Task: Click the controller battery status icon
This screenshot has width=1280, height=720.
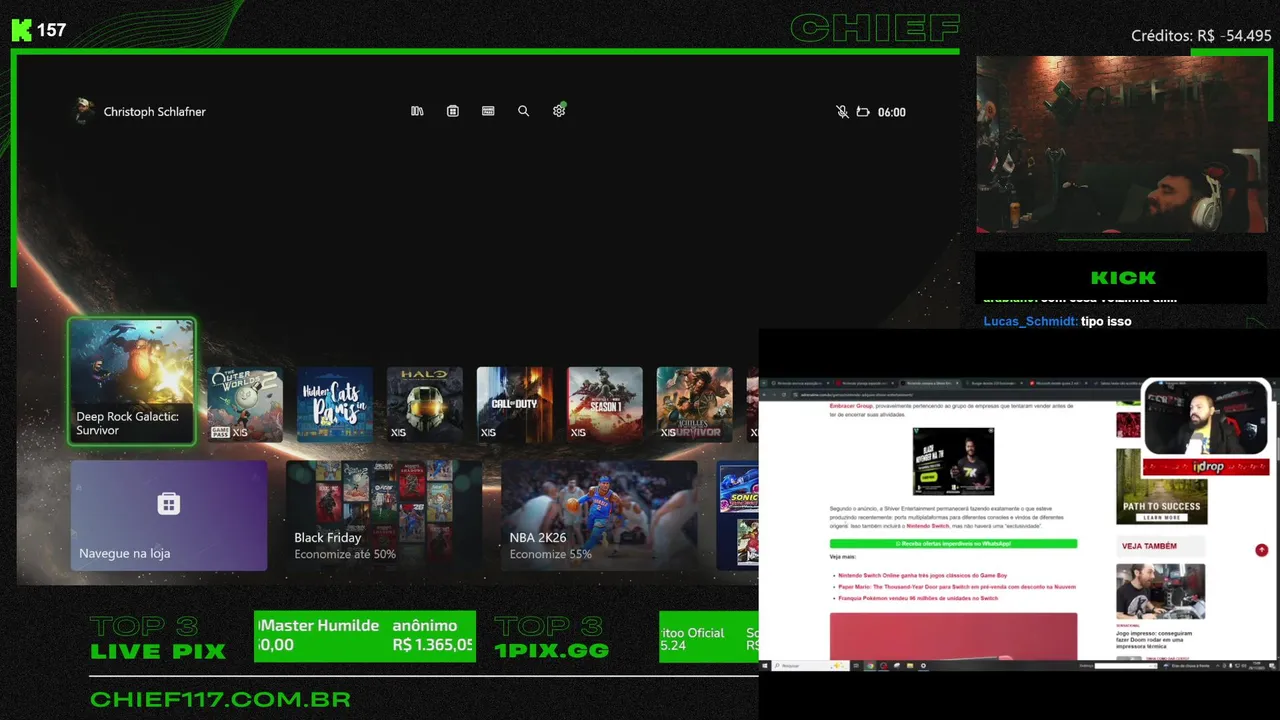Action: click(863, 112)
